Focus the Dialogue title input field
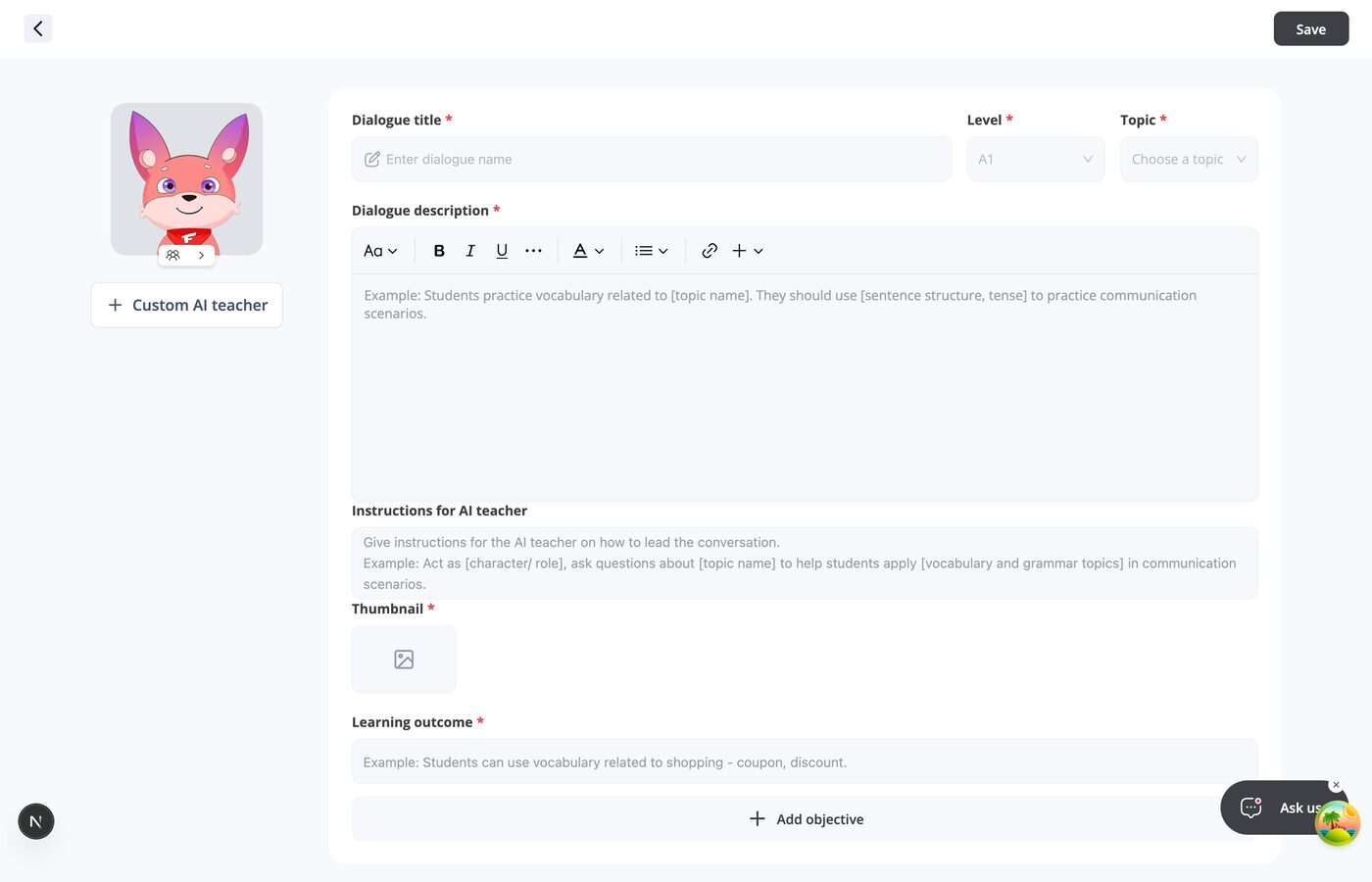 pos(652,159)
